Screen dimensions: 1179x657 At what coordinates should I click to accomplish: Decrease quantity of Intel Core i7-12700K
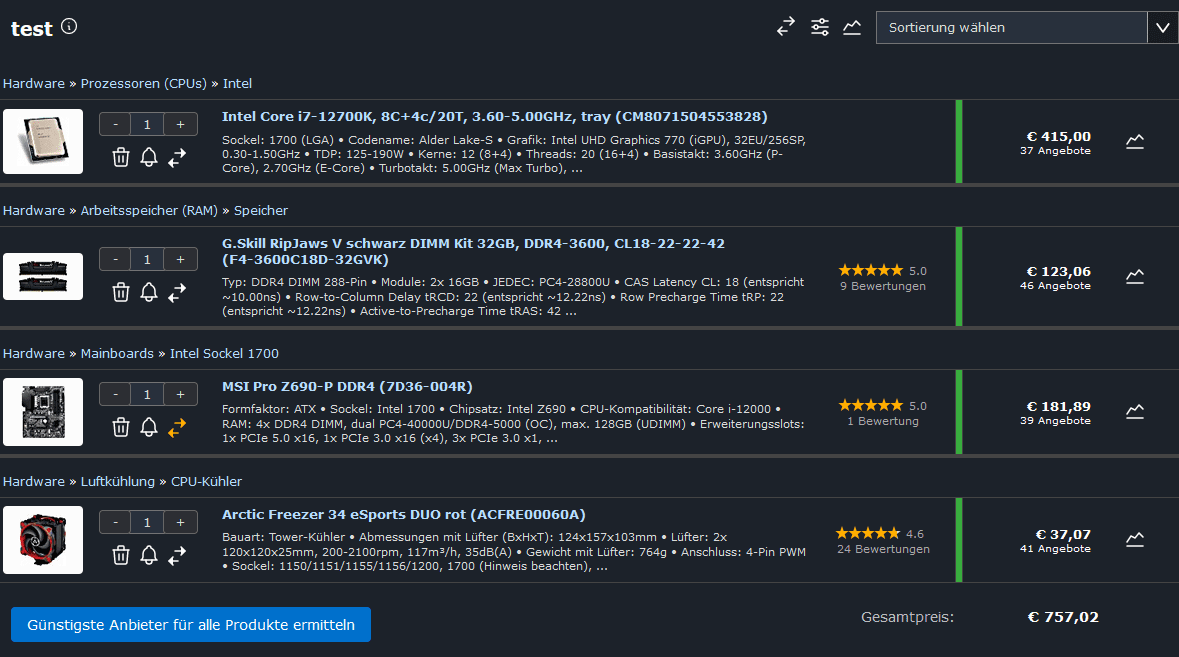(x=115, y=124)
